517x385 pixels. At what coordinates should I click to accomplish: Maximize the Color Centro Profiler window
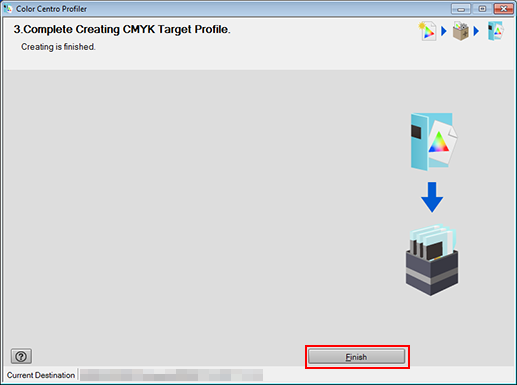[482, 9]
